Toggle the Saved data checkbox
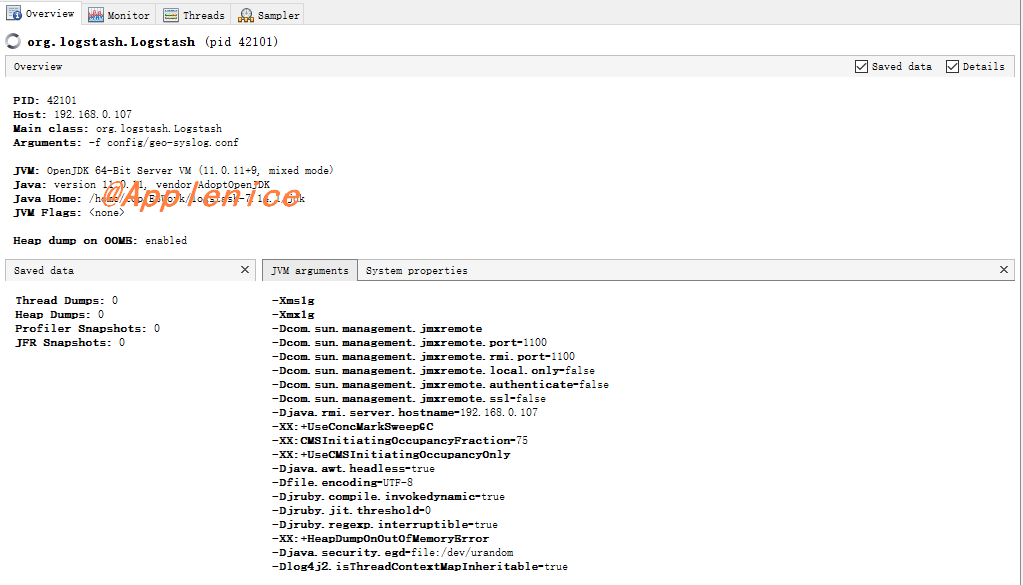1023x585 pixels. 861,67
